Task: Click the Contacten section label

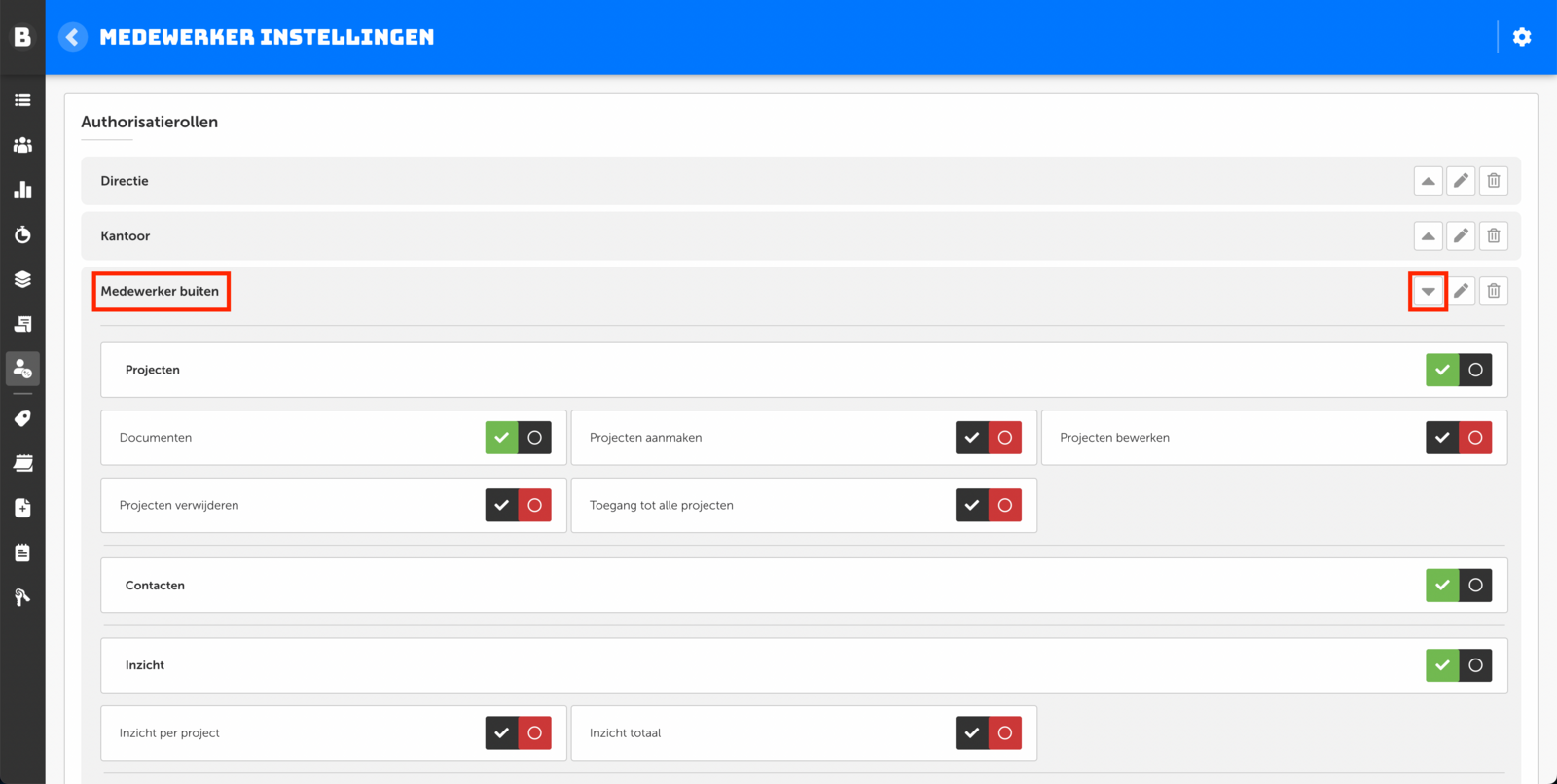Action: coord(155,586)
